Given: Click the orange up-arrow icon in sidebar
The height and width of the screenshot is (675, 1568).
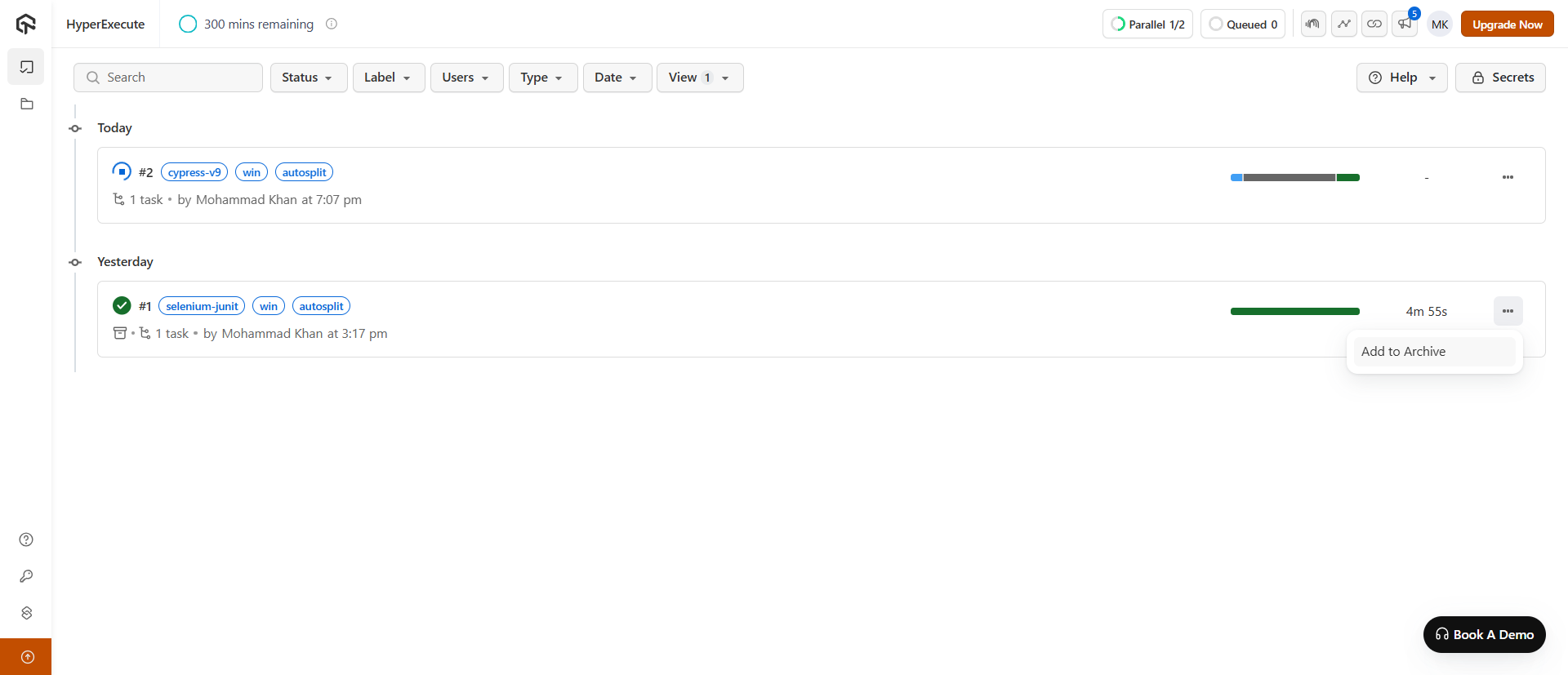Looking at the screenshot, I should (26, 657).
